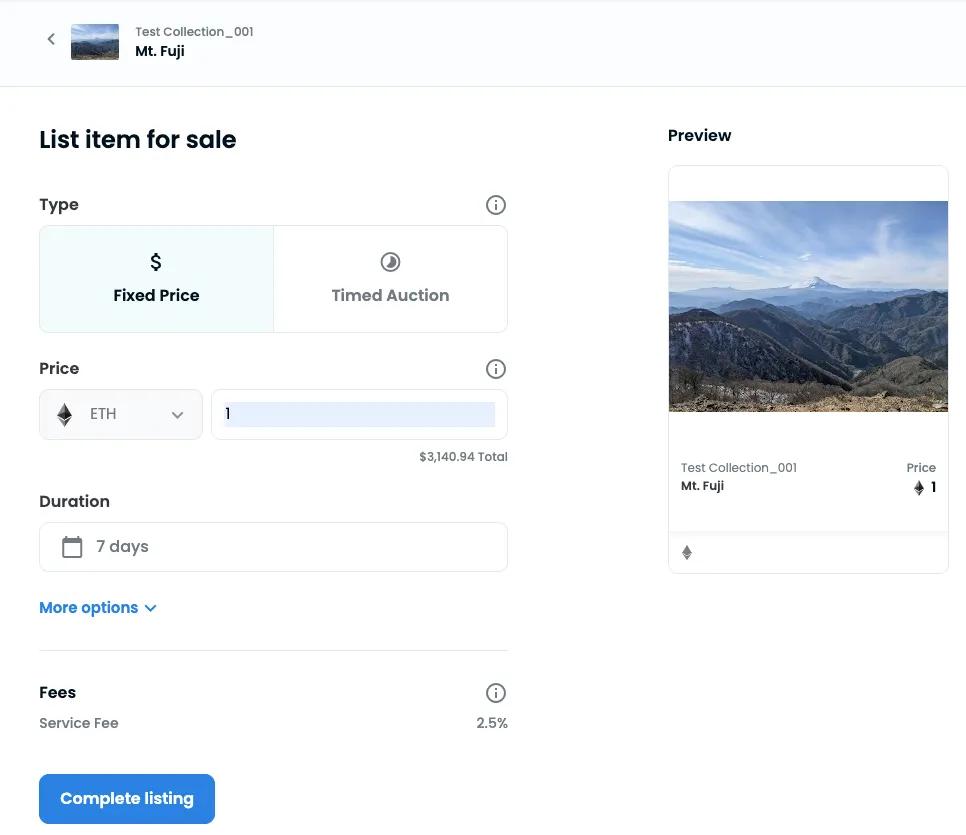
Task: Expand More options
Action: coord(98,608)
